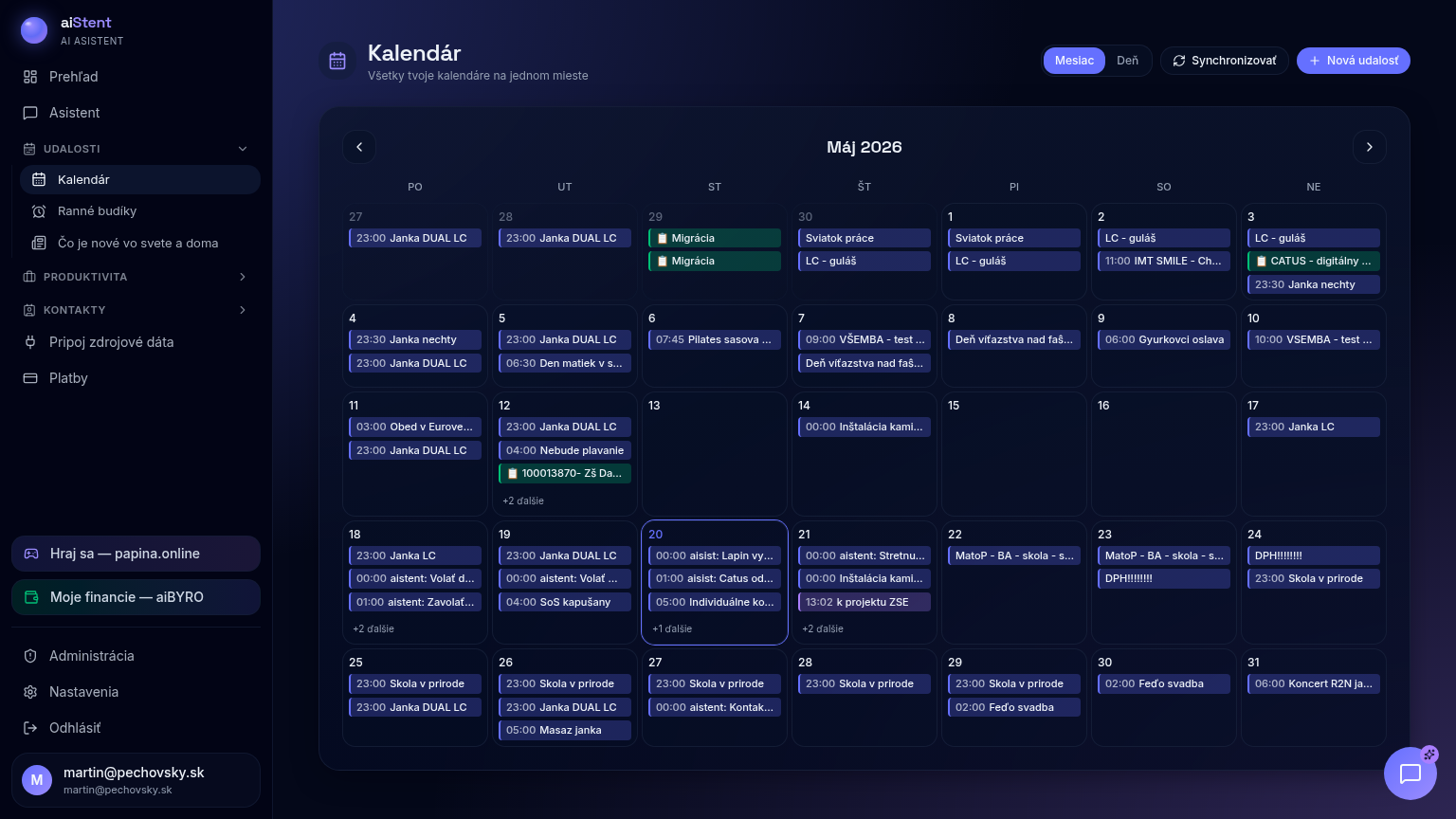
Task: Open Pripoj zdrojové dáta page
Action: pyautogui.click(x=136, y=342)
